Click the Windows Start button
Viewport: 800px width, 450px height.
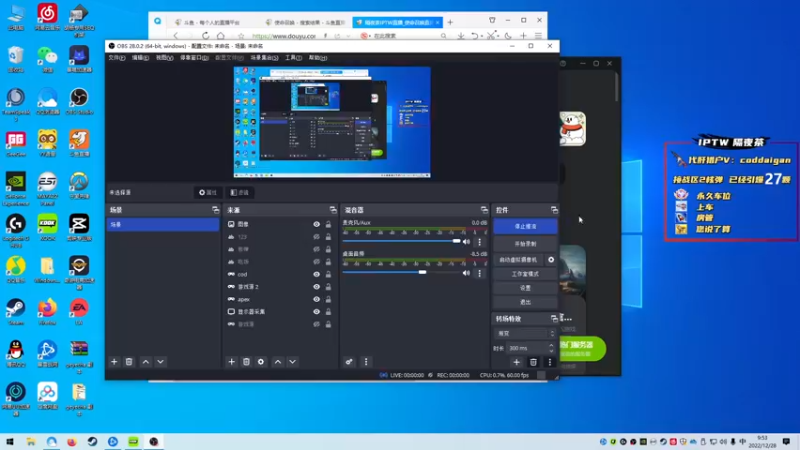tap(10, 441)
